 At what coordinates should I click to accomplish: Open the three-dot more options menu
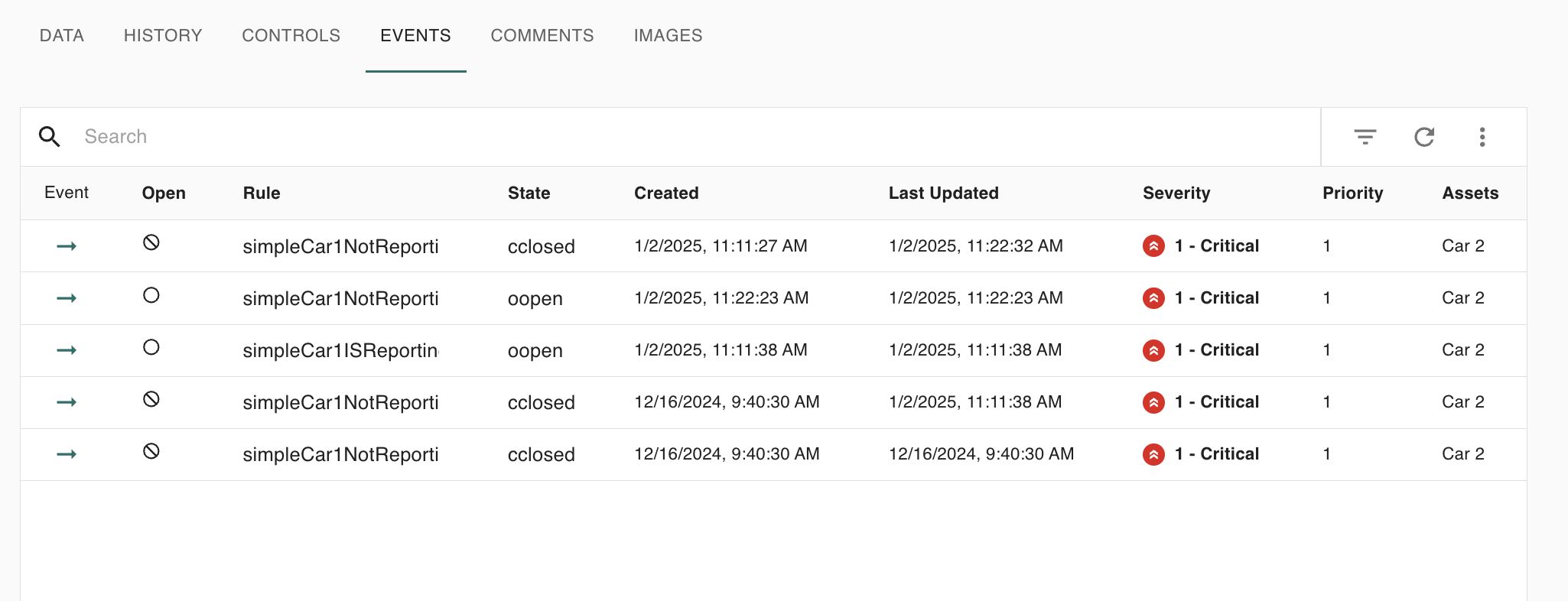(1482, 137)
